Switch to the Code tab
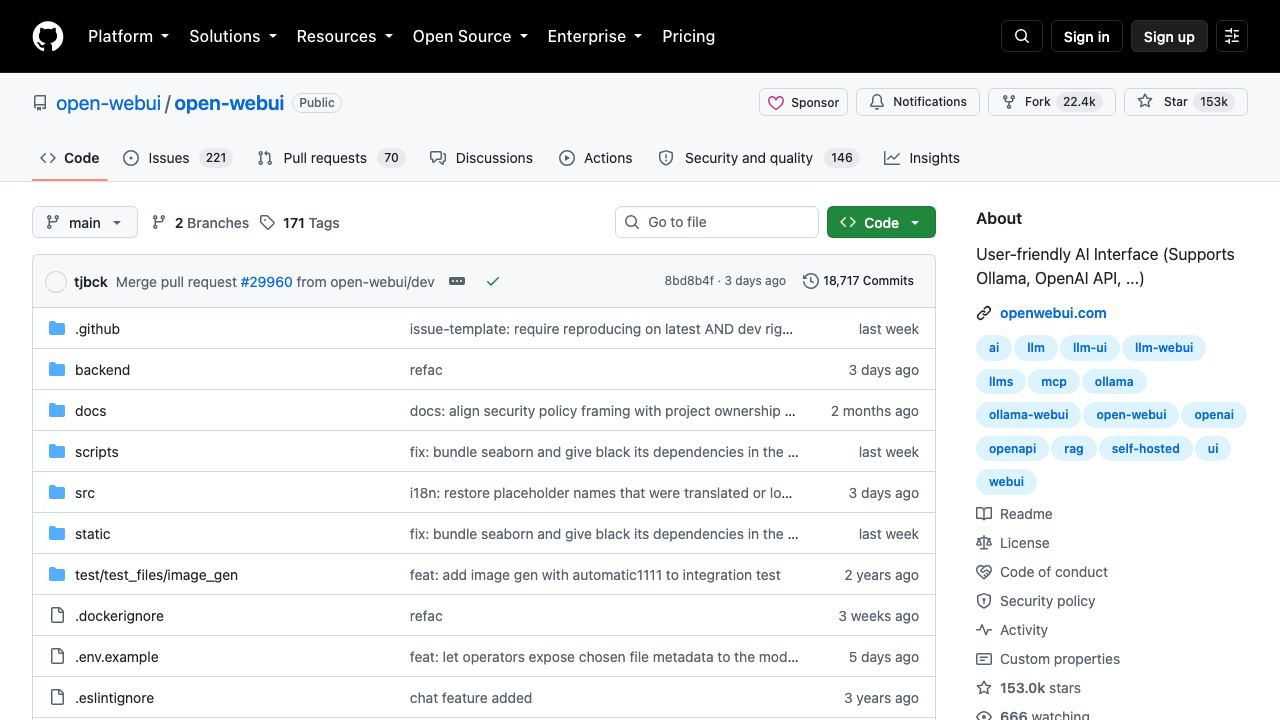 (x=70, y=158)
